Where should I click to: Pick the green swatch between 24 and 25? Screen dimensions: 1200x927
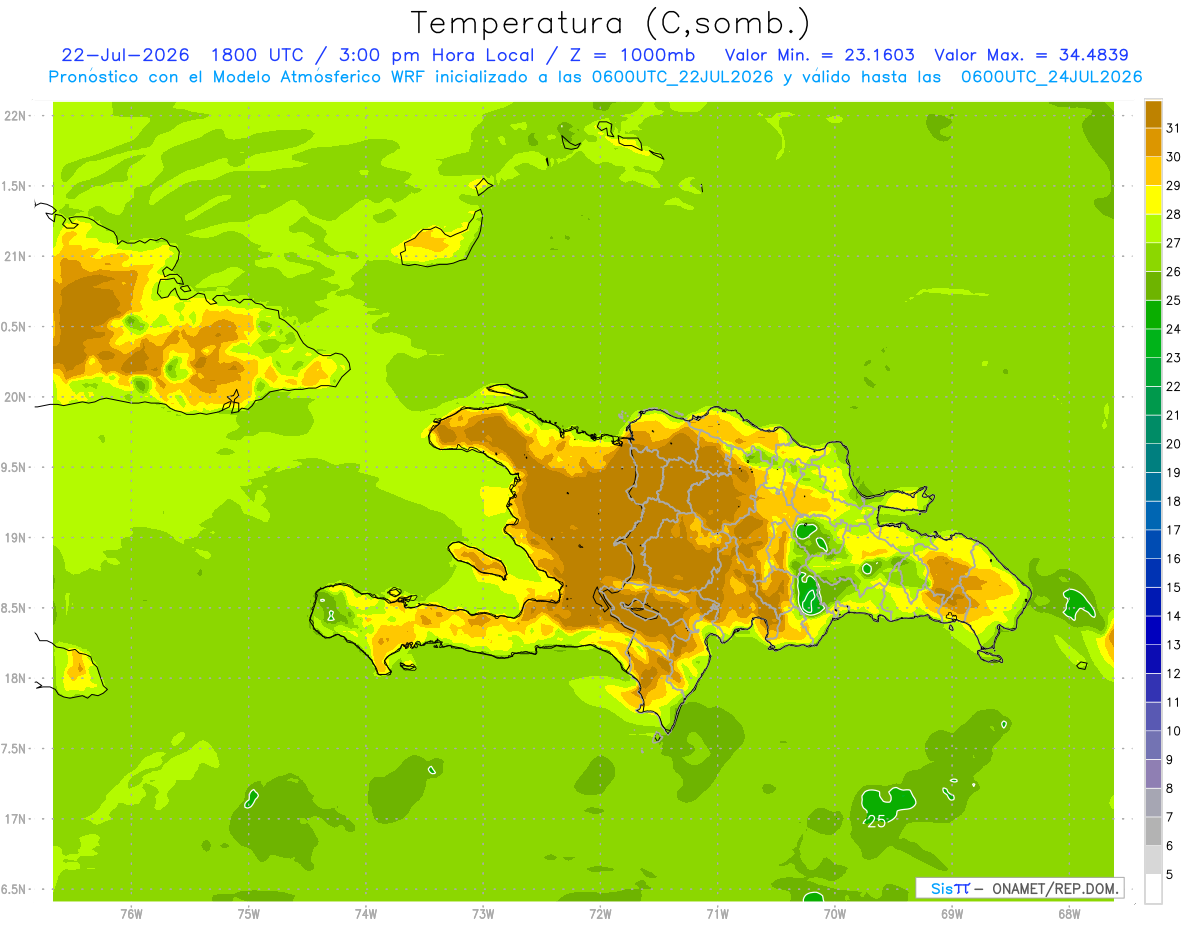[1153, 315]
